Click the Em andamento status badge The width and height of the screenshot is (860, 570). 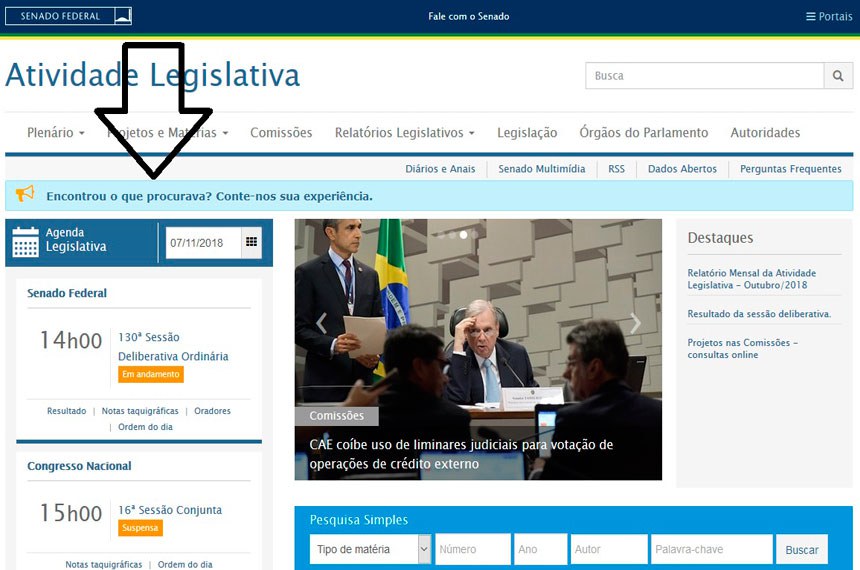pyautogui.click(x=151, y=374)
